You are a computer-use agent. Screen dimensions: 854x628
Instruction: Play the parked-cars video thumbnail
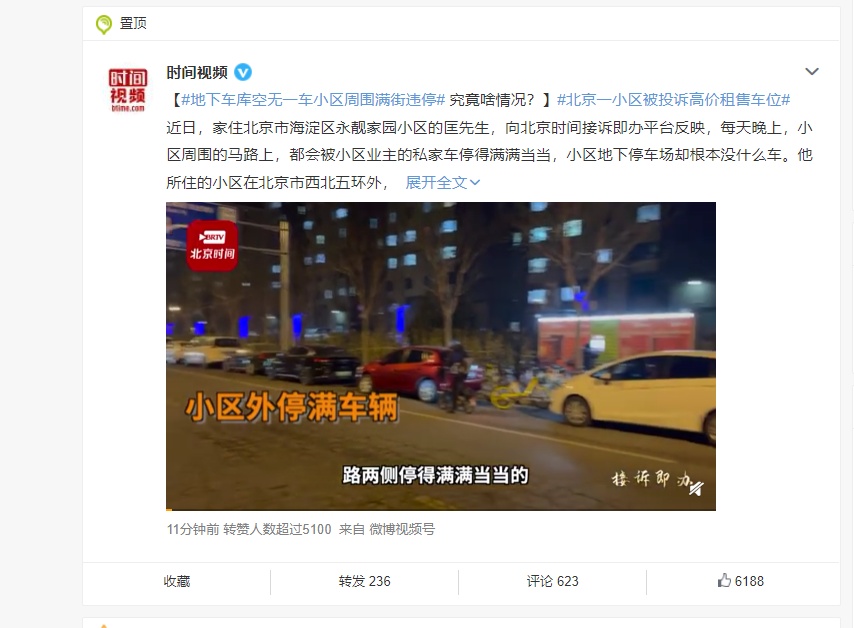(x=441, y=356)
